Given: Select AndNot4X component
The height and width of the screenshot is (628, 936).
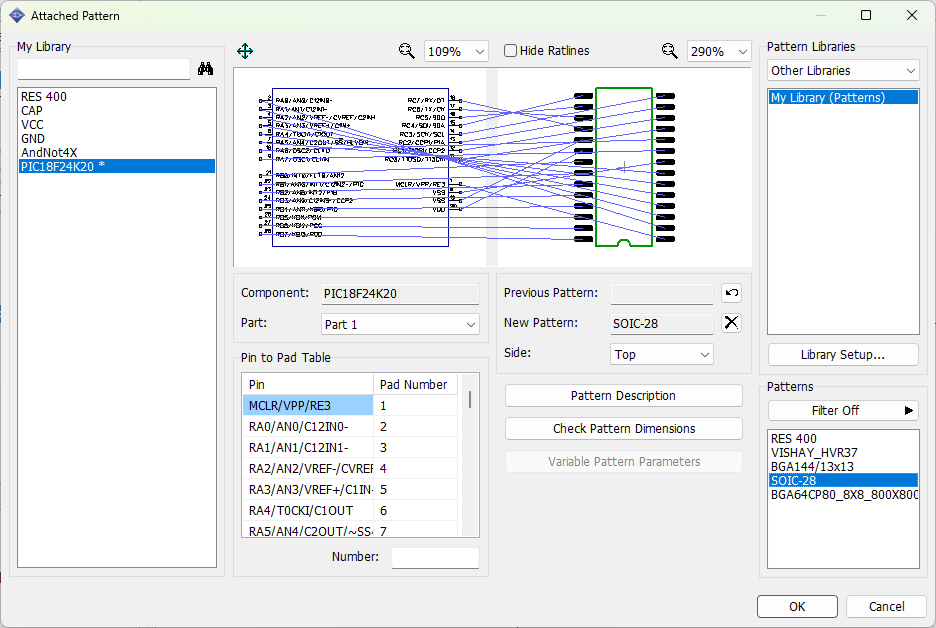Looking at the screenshot, I should (117, 153).
